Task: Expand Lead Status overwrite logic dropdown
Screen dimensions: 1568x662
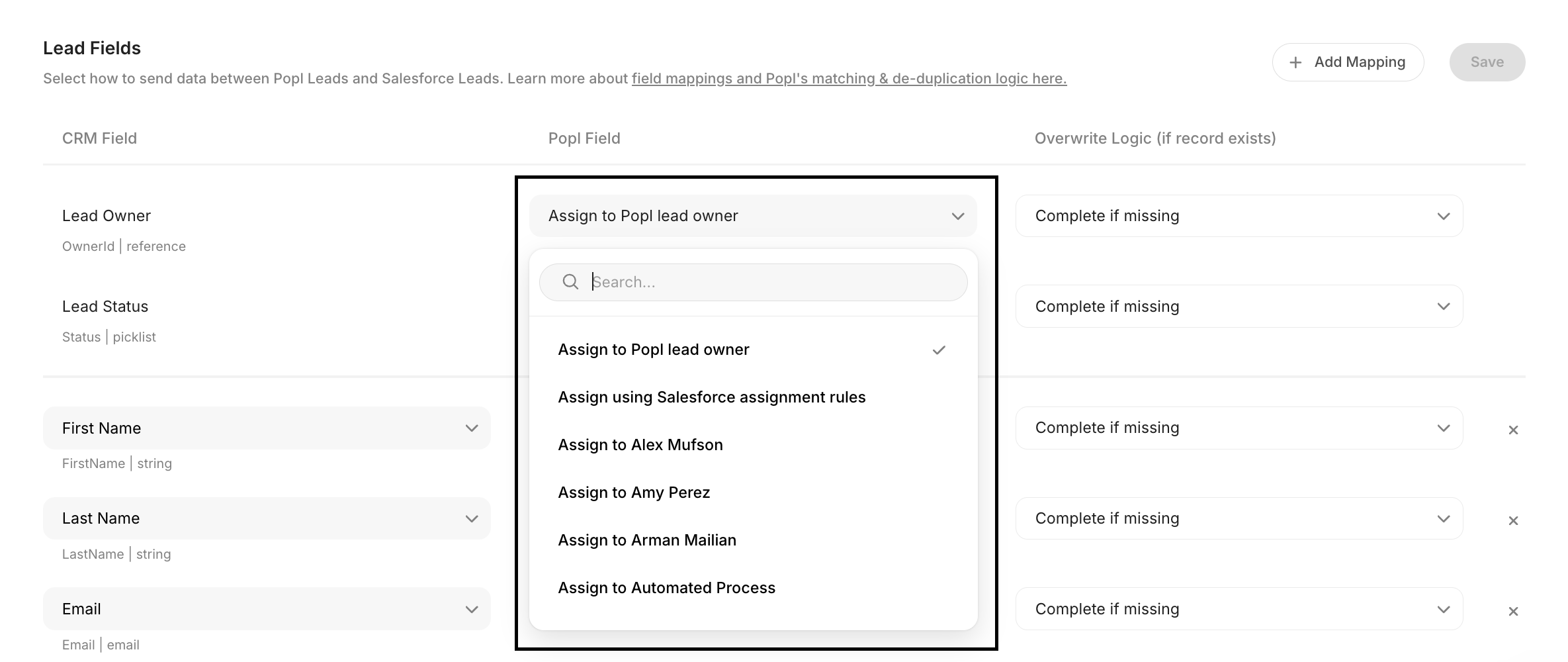Action: click(x=1239, y=307)
